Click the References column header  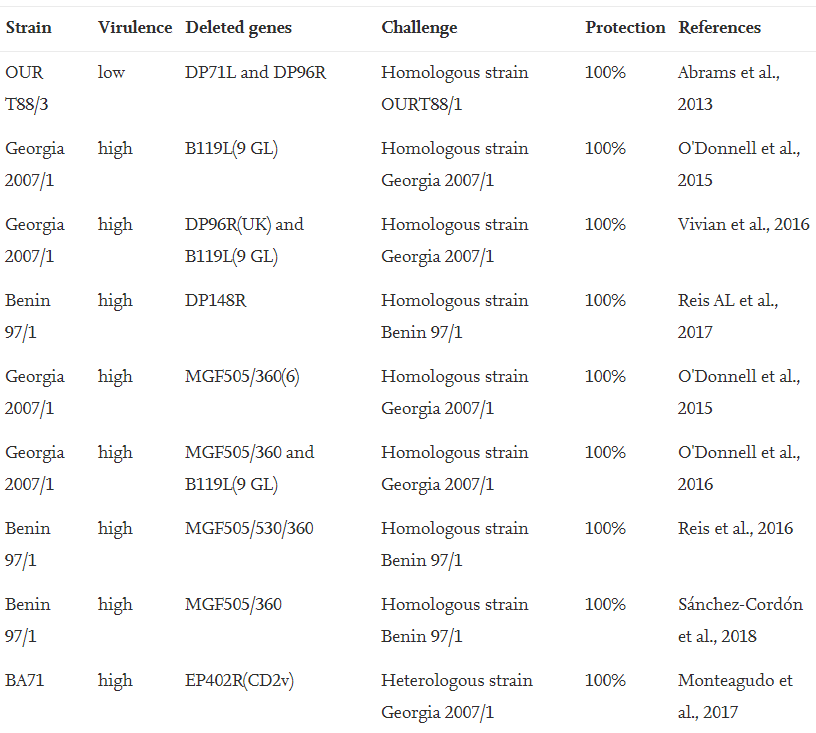point(719,27)
